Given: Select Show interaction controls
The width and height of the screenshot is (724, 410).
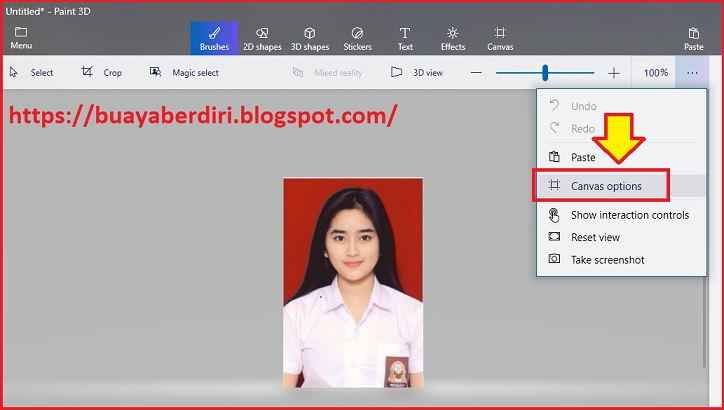Looking at the screenshot, I should coord(621,215).
